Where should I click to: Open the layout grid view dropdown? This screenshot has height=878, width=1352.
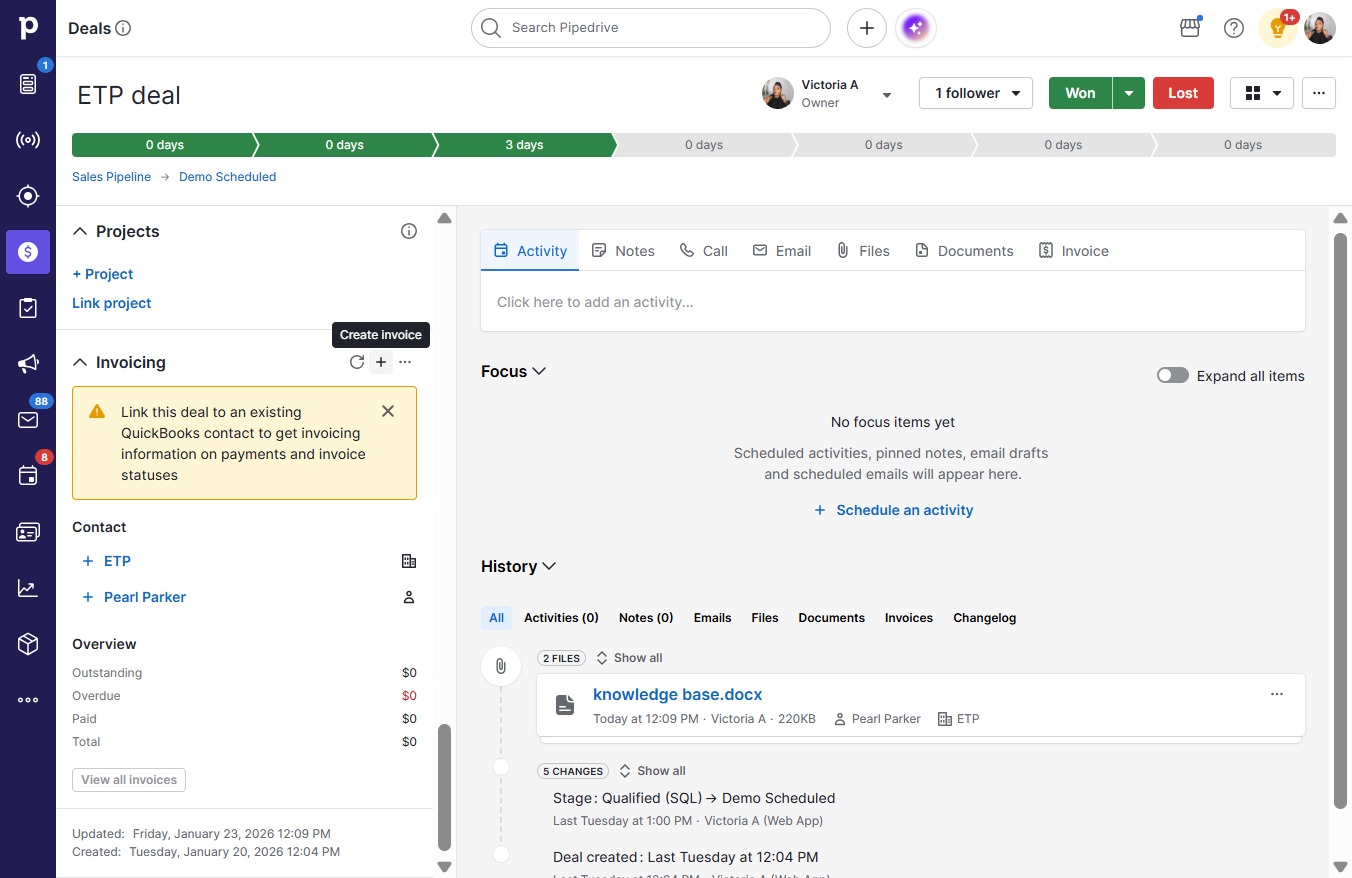pyautogui.click(x=1262, y=93)
